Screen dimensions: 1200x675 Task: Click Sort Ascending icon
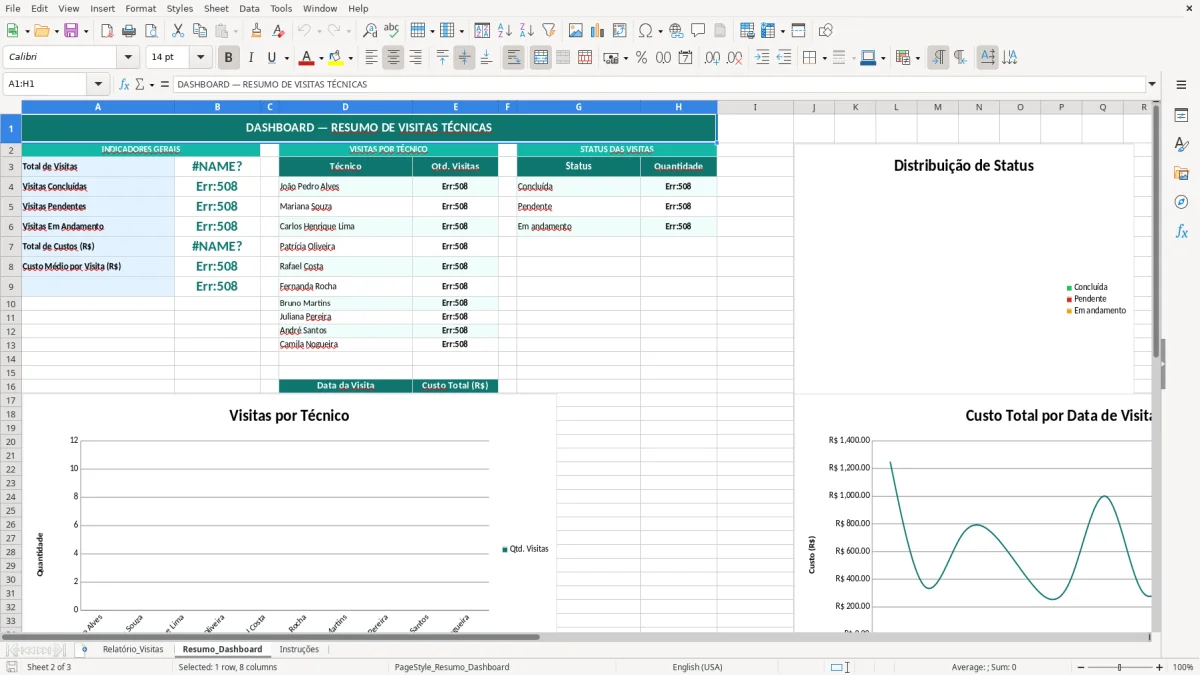[505, 31]
